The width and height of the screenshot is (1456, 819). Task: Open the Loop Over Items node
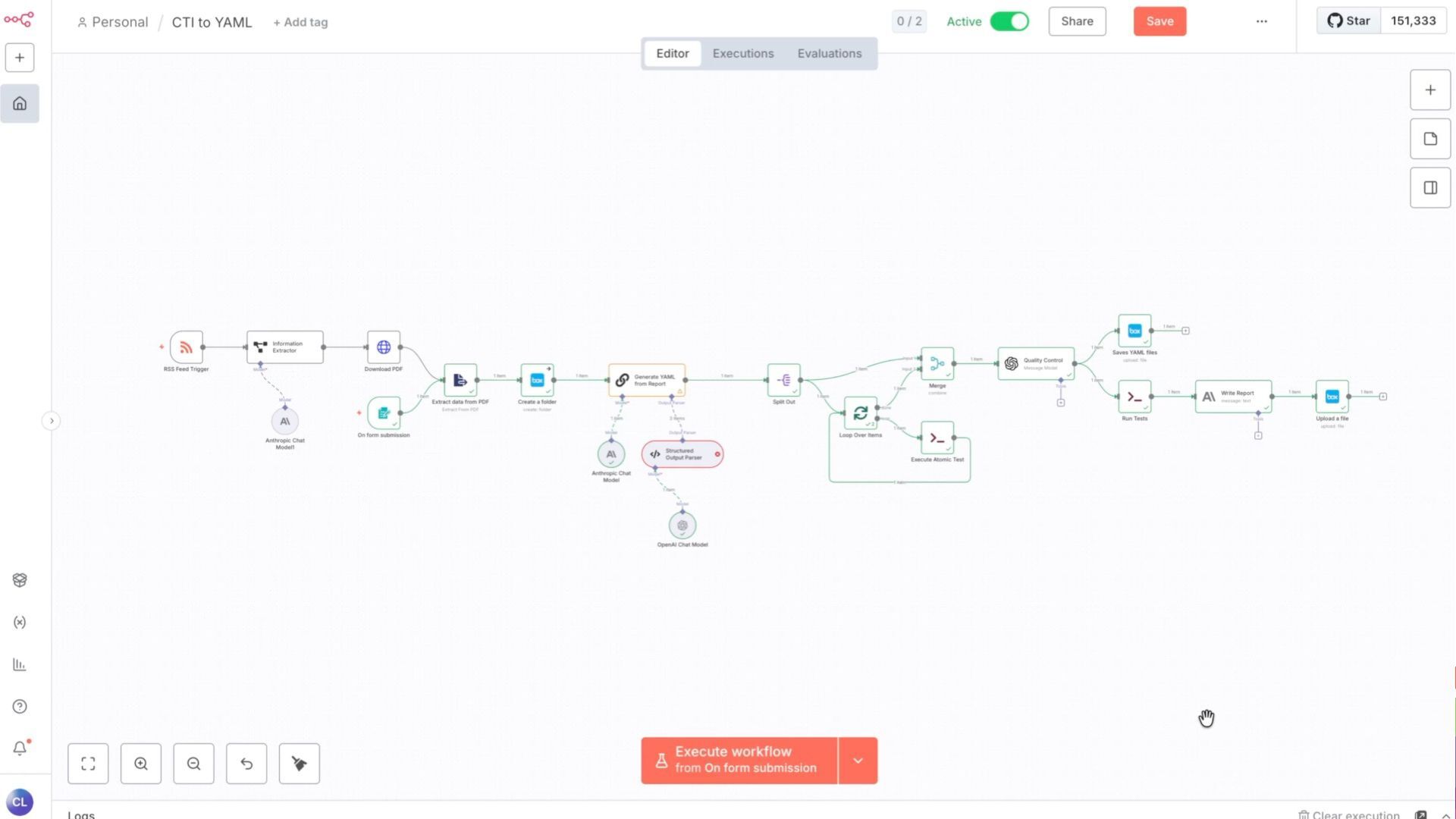[860, 413]
